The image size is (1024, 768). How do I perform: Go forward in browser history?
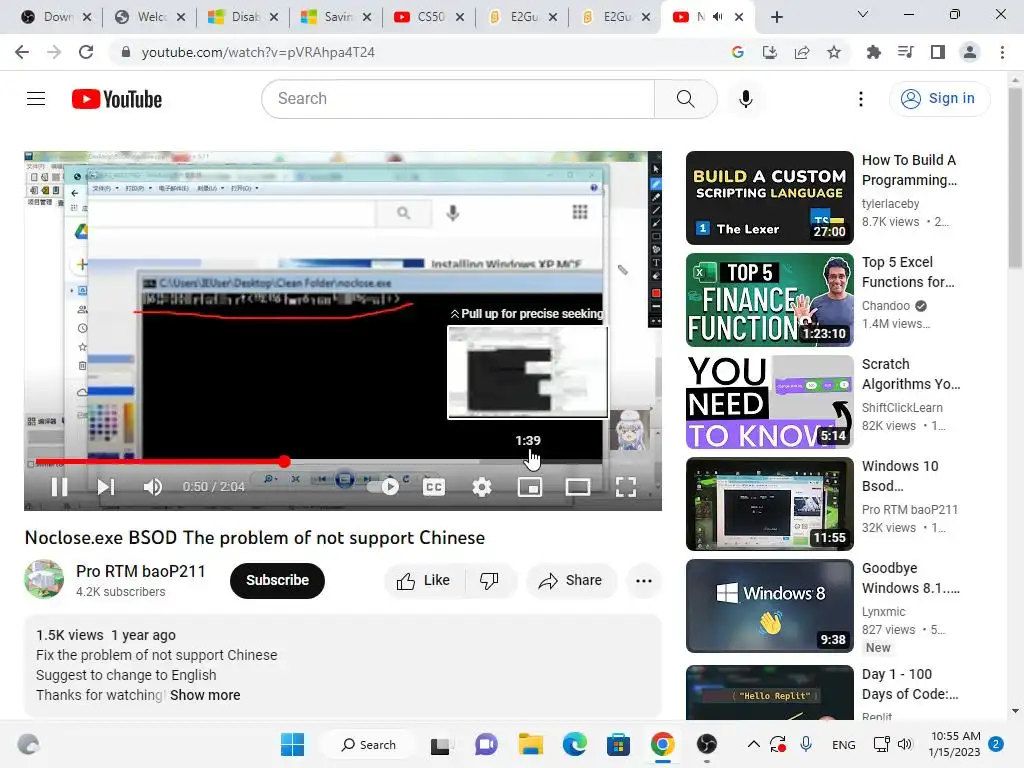coord(54,52)
